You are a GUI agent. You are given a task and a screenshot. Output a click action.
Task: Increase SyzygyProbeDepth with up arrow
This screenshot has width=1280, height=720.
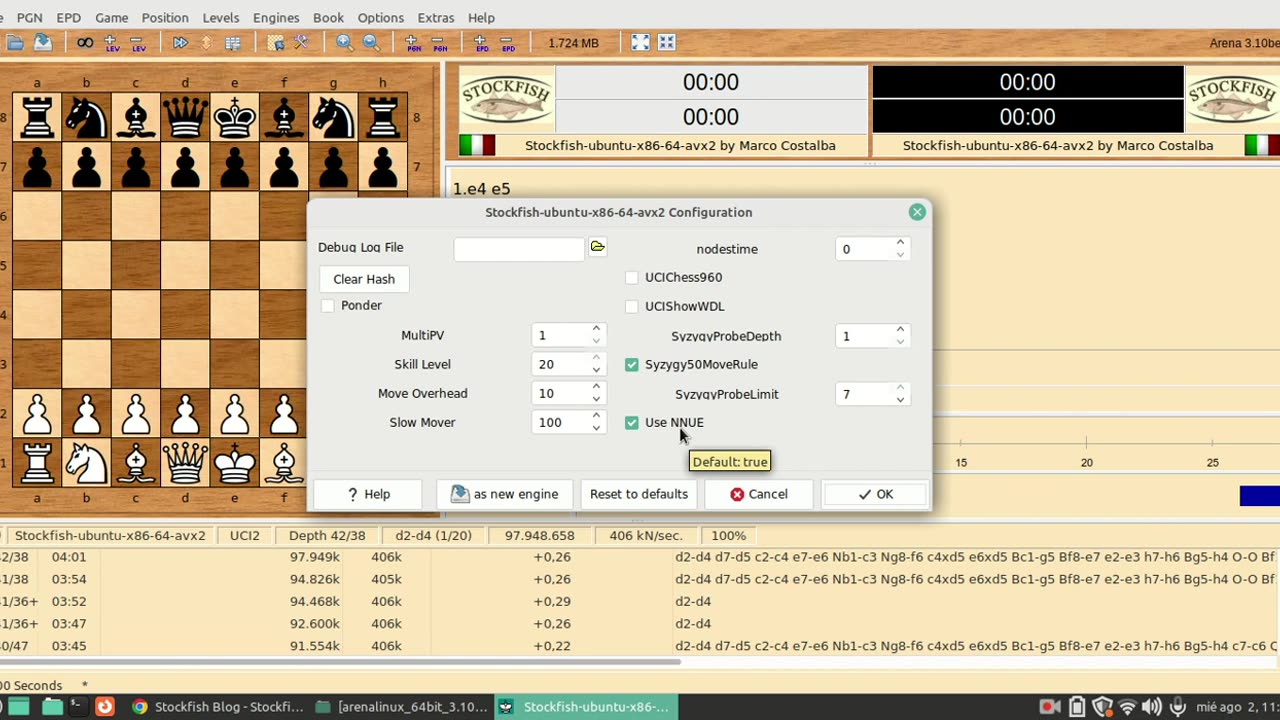[x=900, y=329]
